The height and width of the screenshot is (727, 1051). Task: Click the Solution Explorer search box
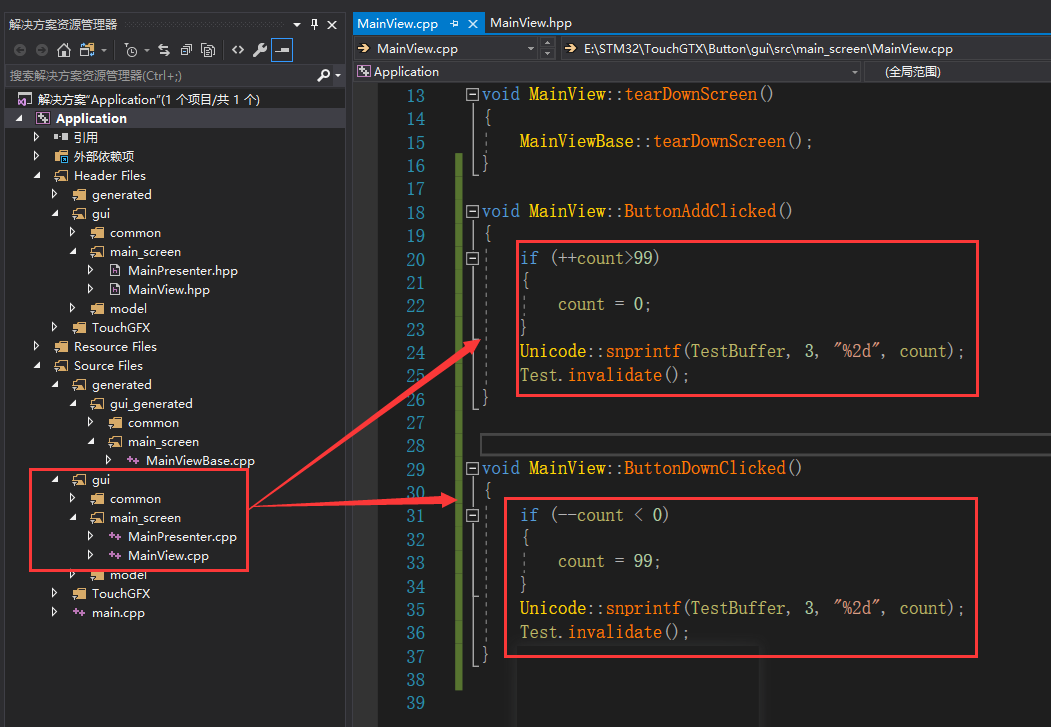click(x=161, y=76)
